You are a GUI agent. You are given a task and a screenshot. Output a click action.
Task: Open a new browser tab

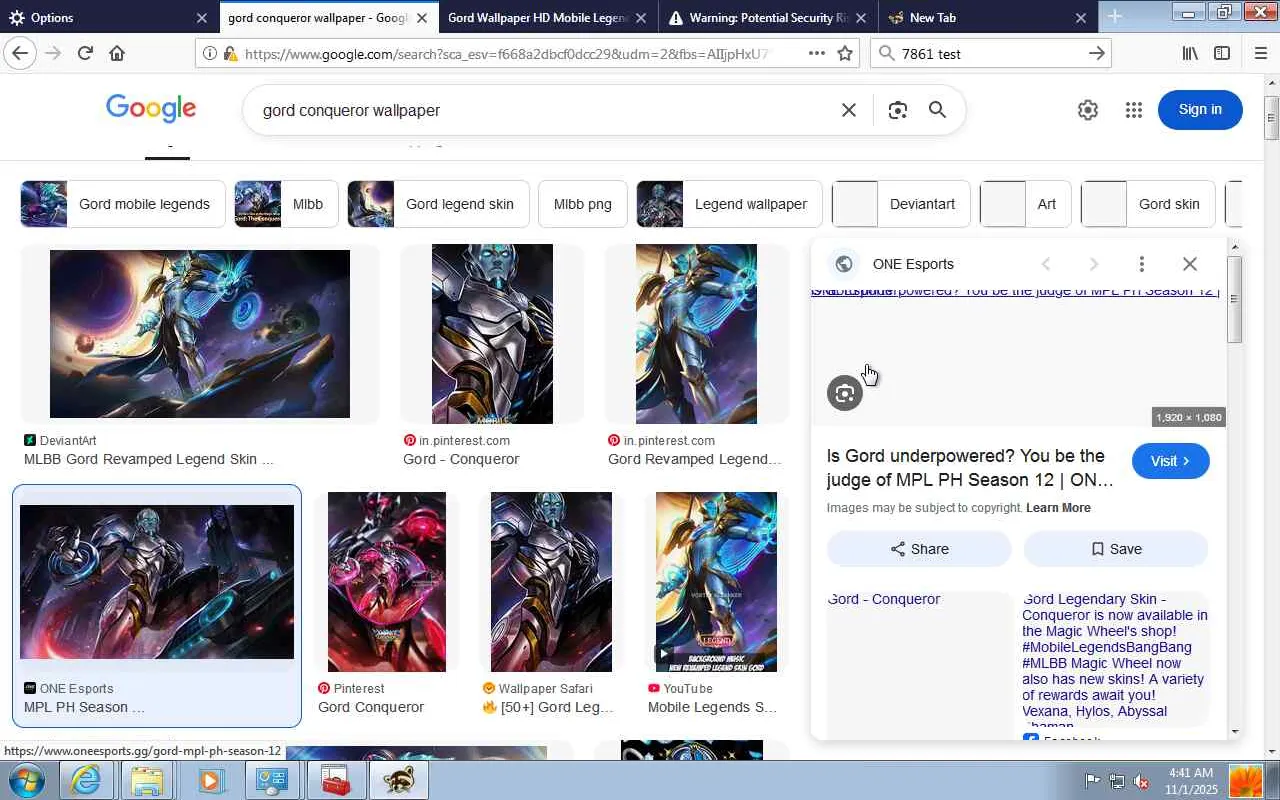click(1115, 17)
